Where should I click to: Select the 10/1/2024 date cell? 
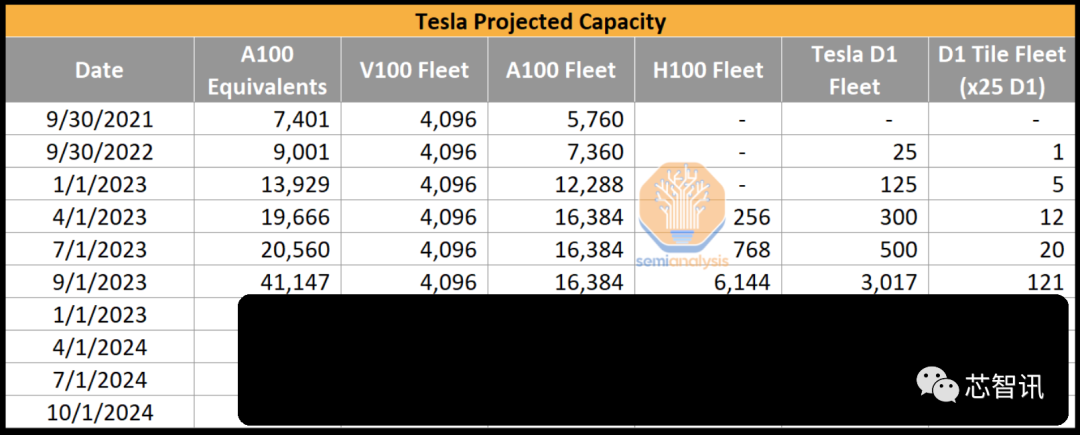[100, 412]
